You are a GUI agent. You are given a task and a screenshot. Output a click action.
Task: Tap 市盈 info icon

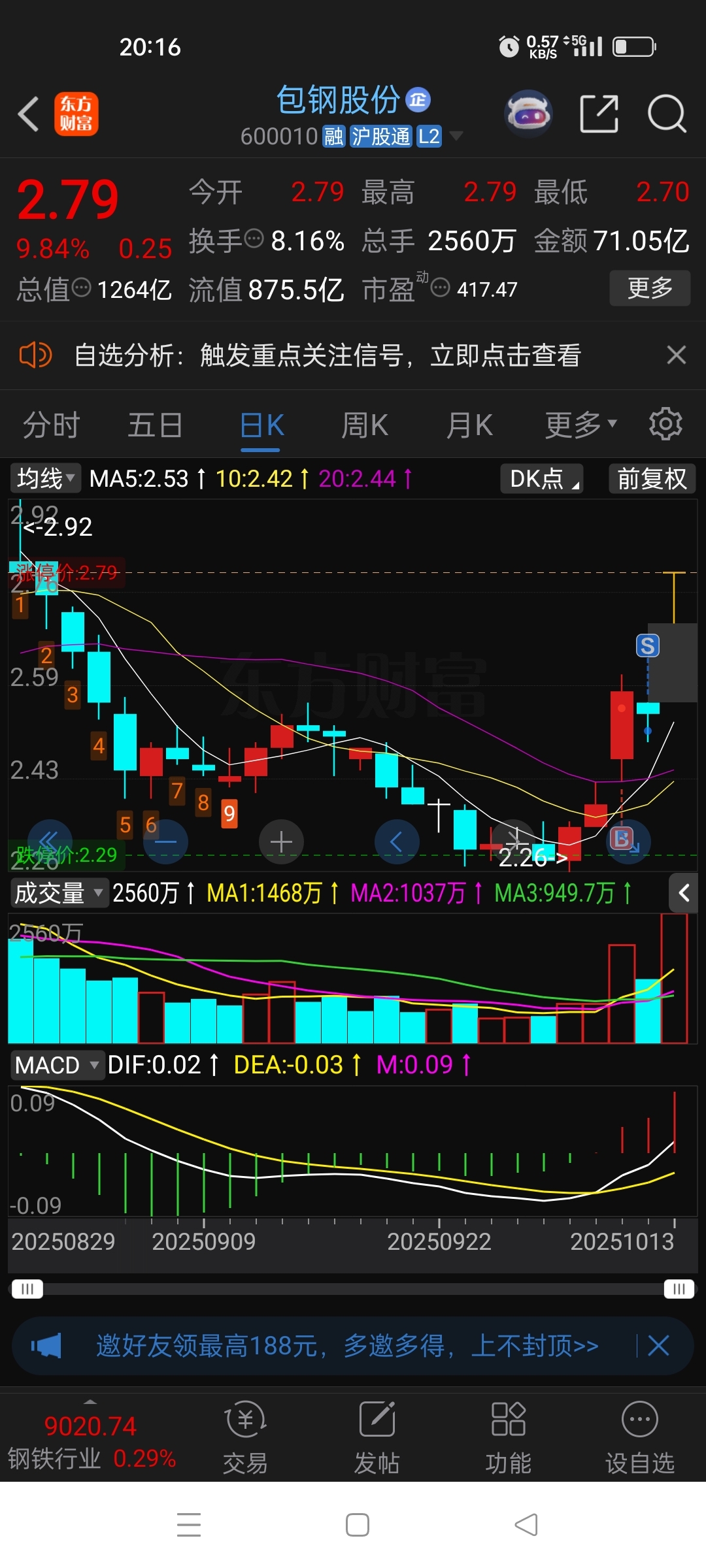tap(441, 287)
